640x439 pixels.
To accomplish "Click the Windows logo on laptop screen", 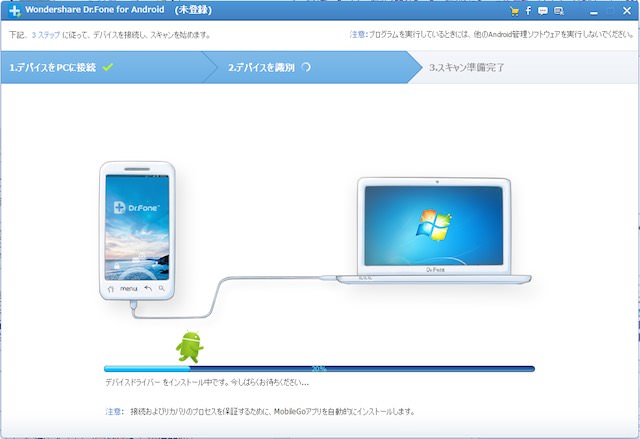I will click(x=433, y=224).
